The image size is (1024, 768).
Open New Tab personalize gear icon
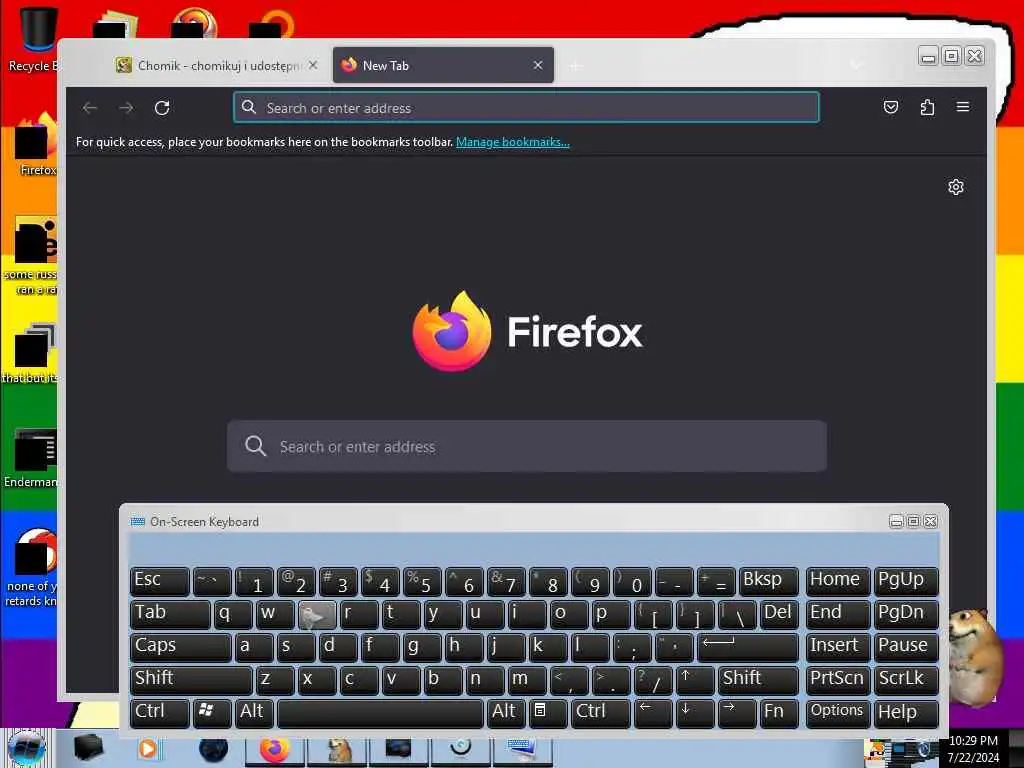point(955,187)
